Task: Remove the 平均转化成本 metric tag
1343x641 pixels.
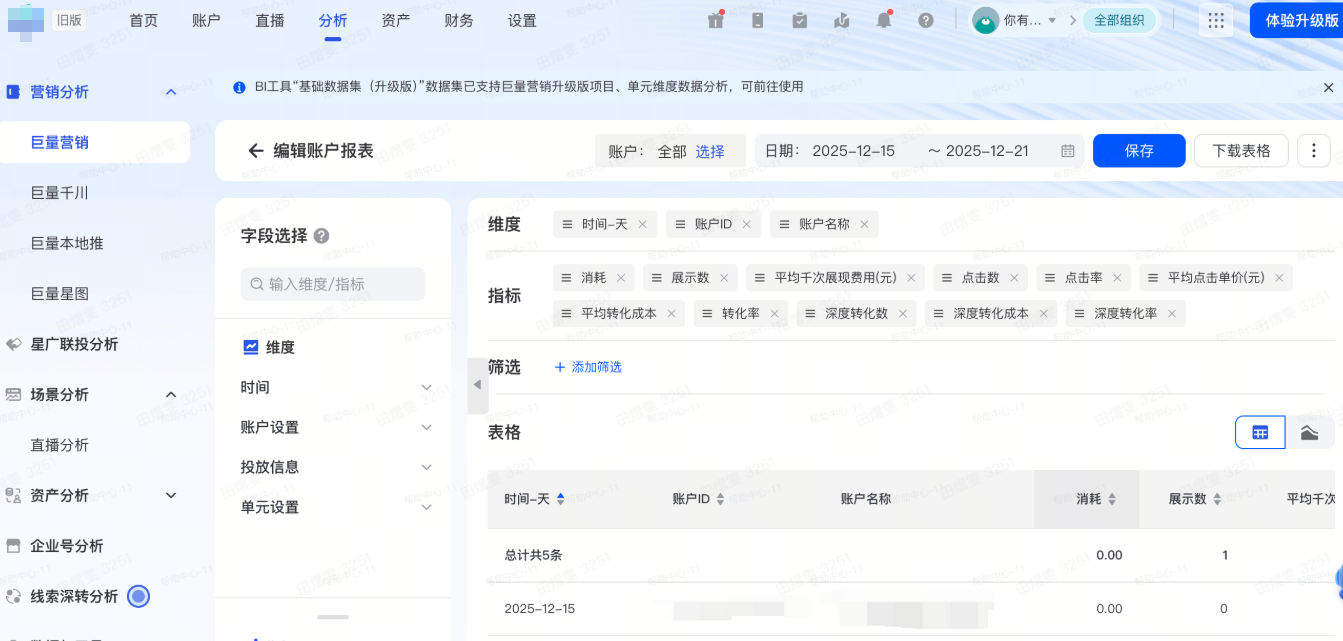Action: pos(671,314)
